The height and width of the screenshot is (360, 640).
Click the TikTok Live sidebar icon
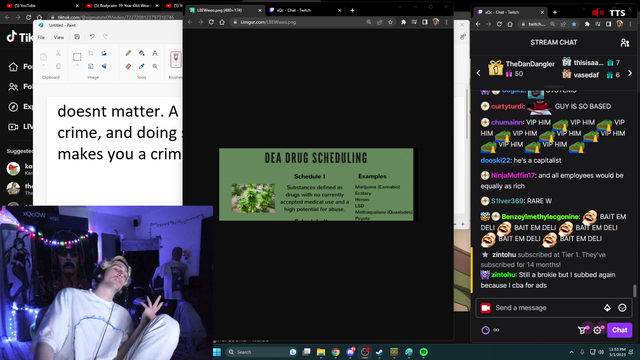coord(13,127)
